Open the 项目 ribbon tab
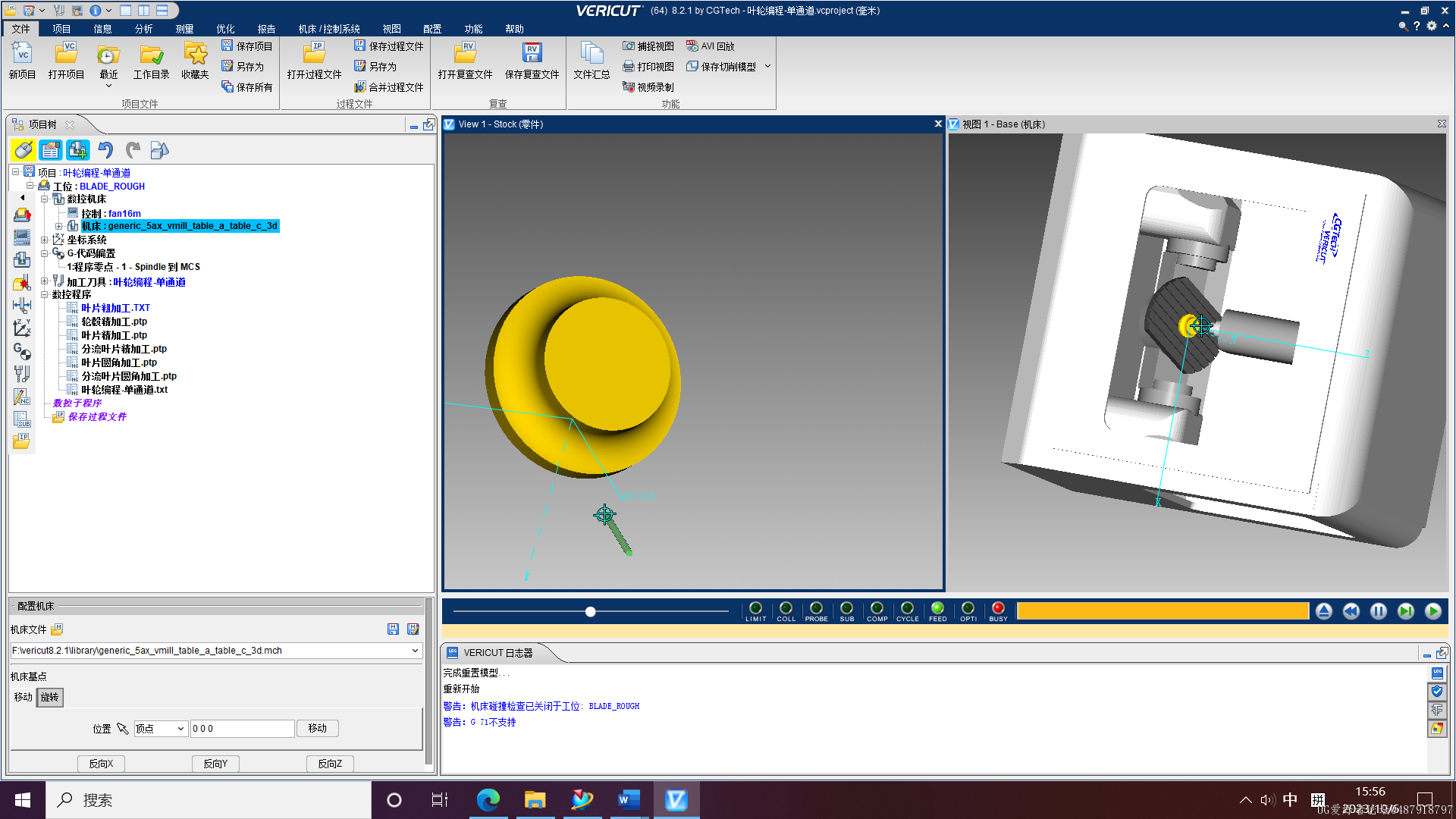 61,29
